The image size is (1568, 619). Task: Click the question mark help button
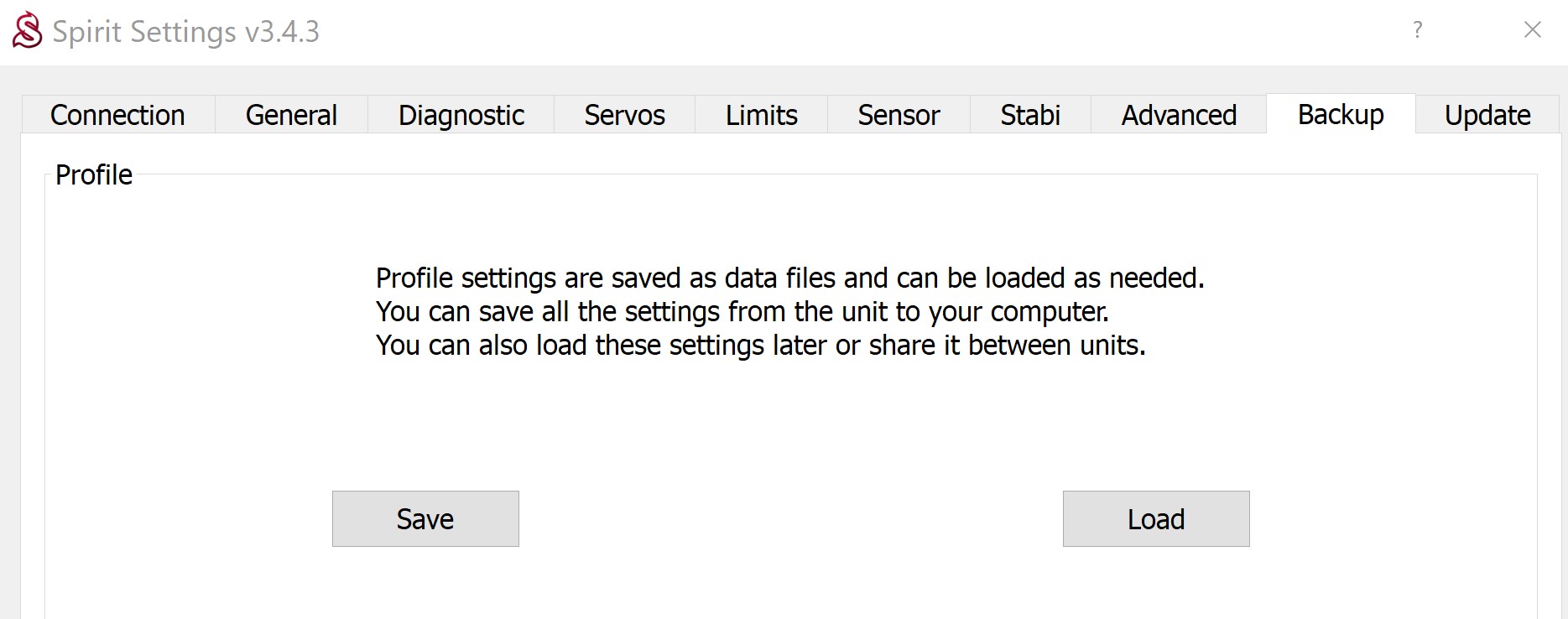[x=1417, y=30]
